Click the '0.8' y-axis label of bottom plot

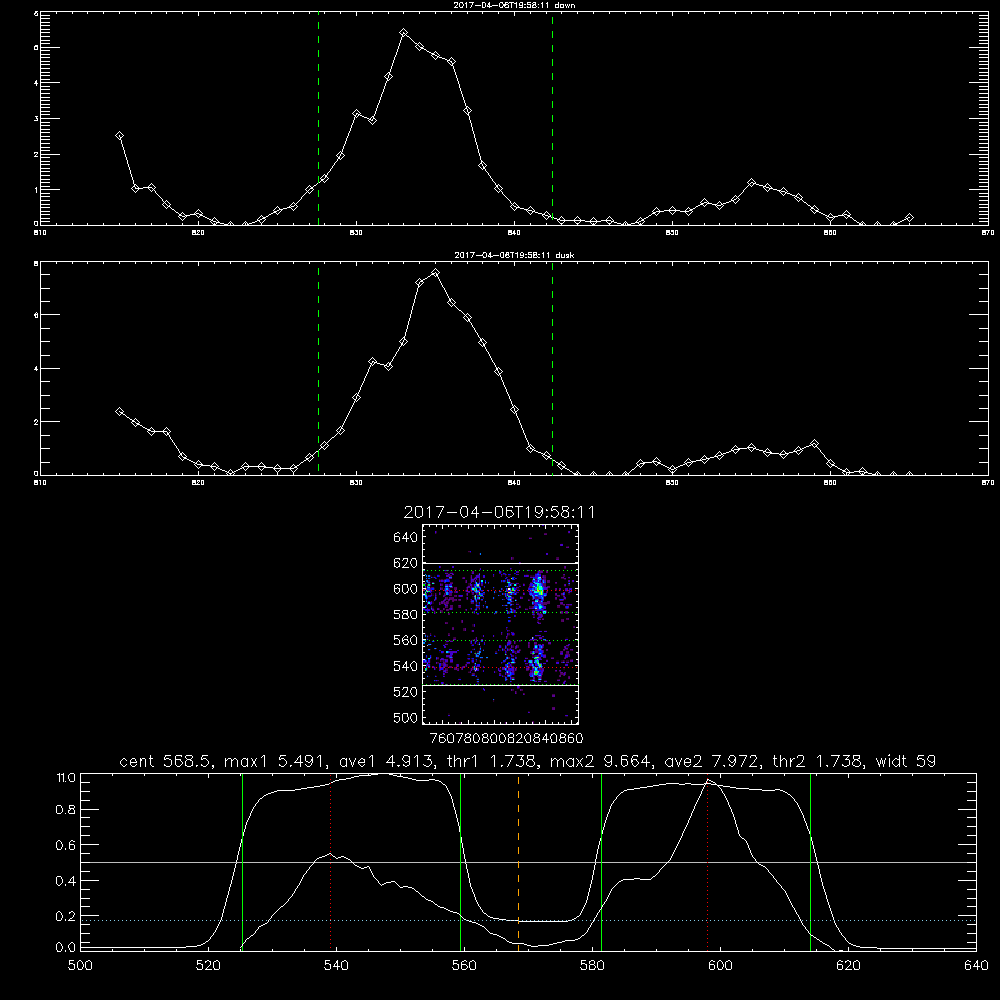[x=66, y=810]
